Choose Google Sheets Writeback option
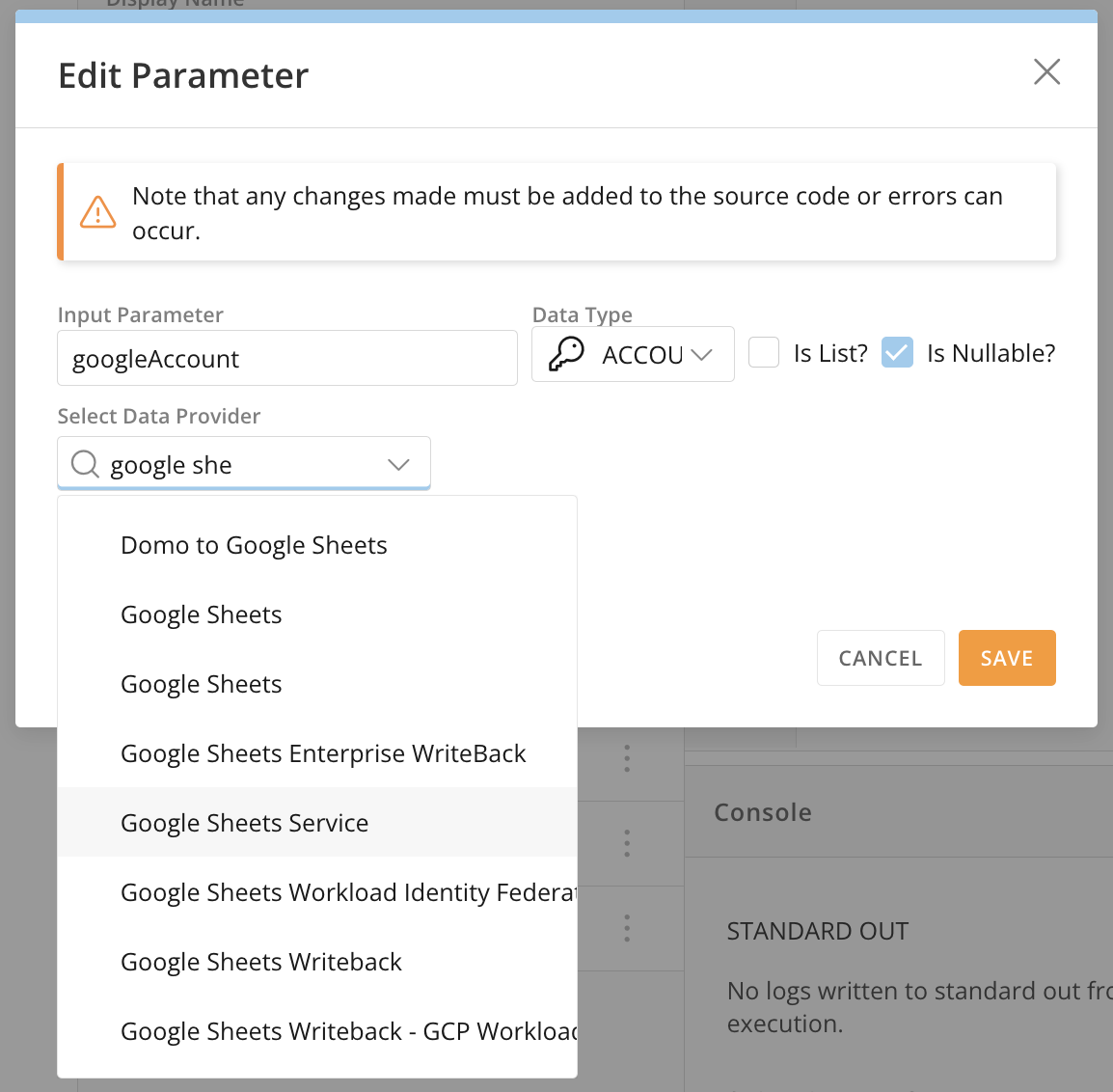The width and height of the screenshot is (1113, 1092). coord(316,962)
